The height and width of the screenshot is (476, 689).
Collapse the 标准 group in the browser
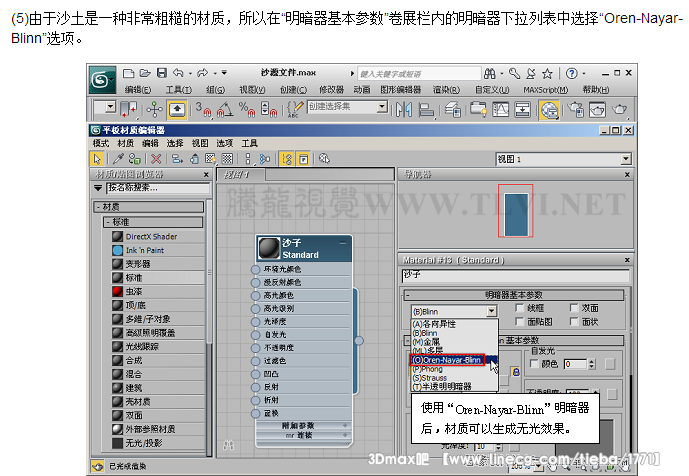[108, 222]
